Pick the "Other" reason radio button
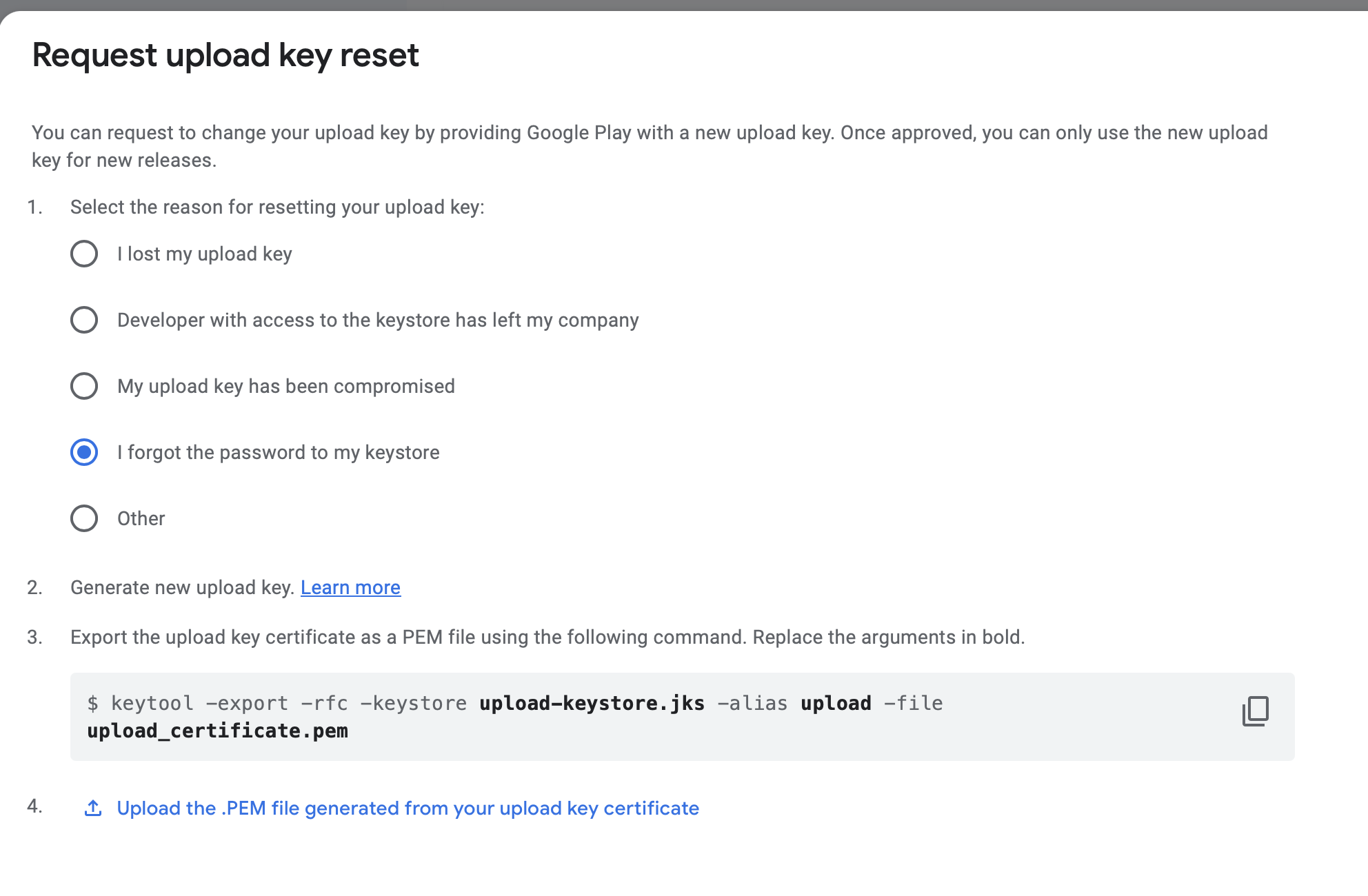The width and height of the screenshot is (1368, 896). pos(84,518)
